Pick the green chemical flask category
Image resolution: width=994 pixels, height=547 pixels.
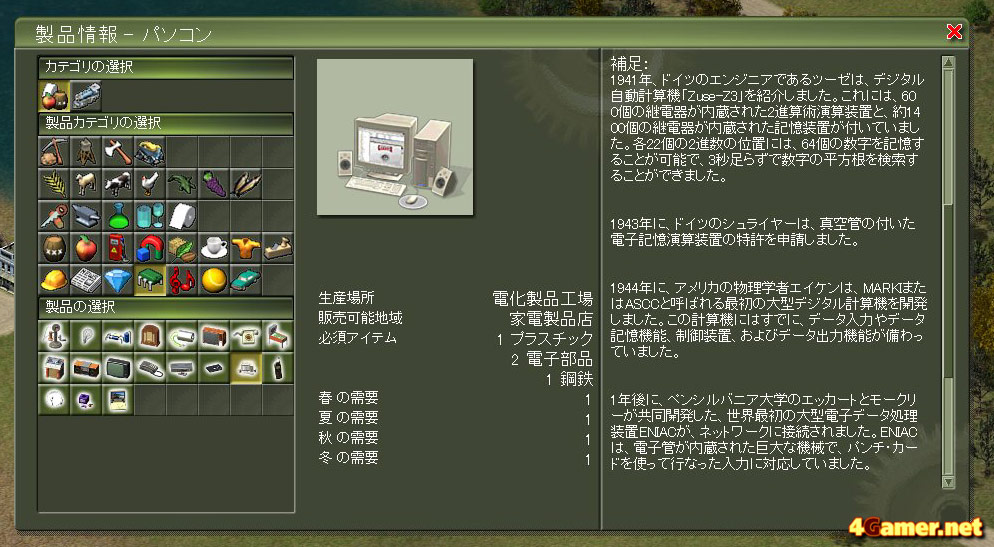coord(118,216)
